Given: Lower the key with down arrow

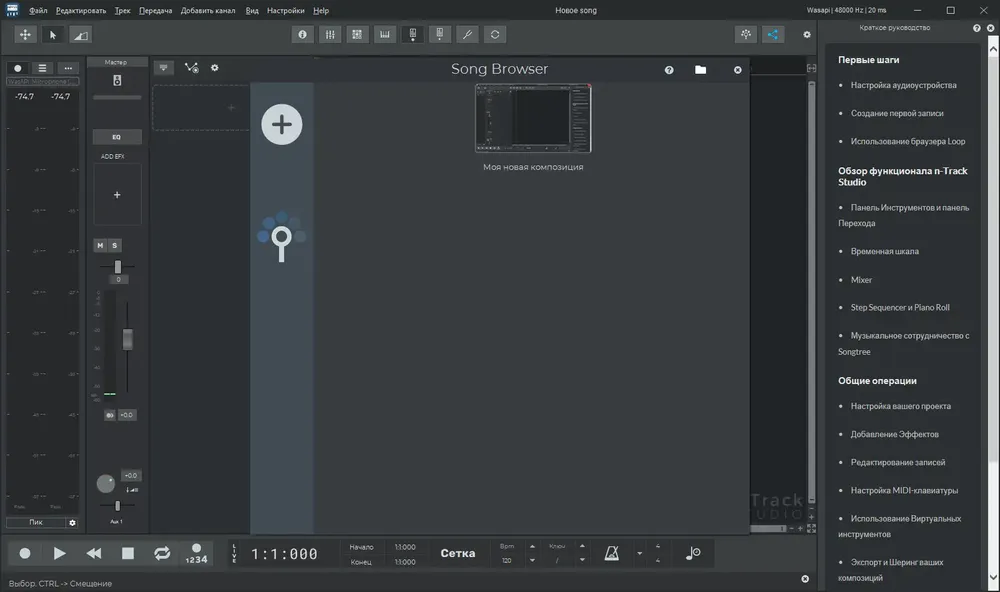Looking at the screenshot, I should coord(582,560).
